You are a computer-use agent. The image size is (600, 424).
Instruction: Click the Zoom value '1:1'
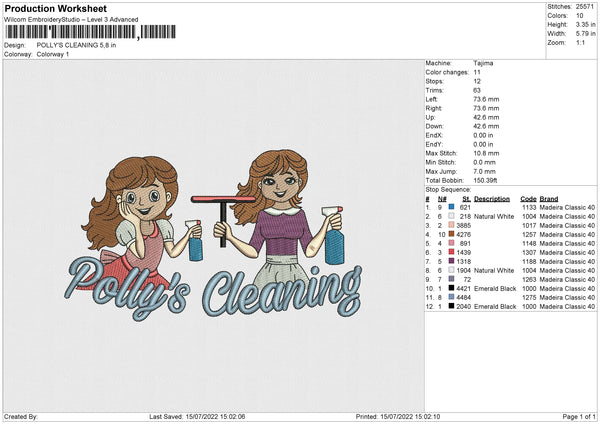point(580,42)
